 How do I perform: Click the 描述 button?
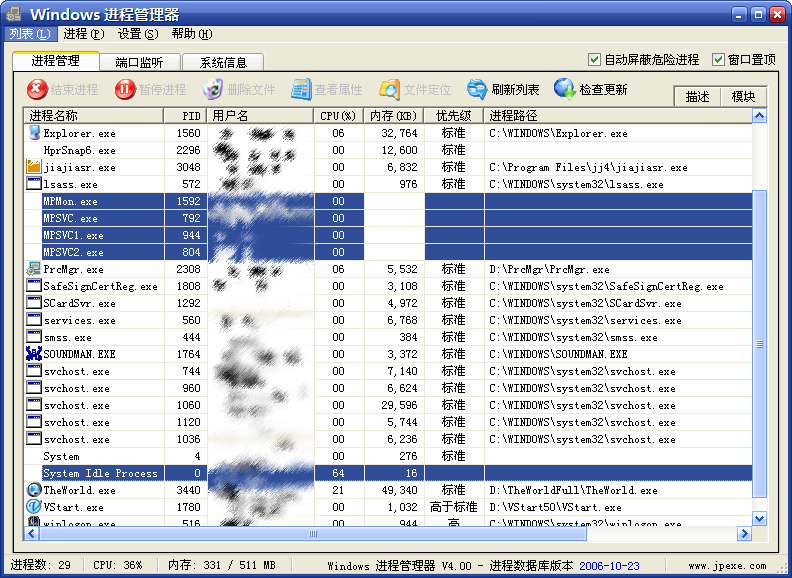point(698,97)
